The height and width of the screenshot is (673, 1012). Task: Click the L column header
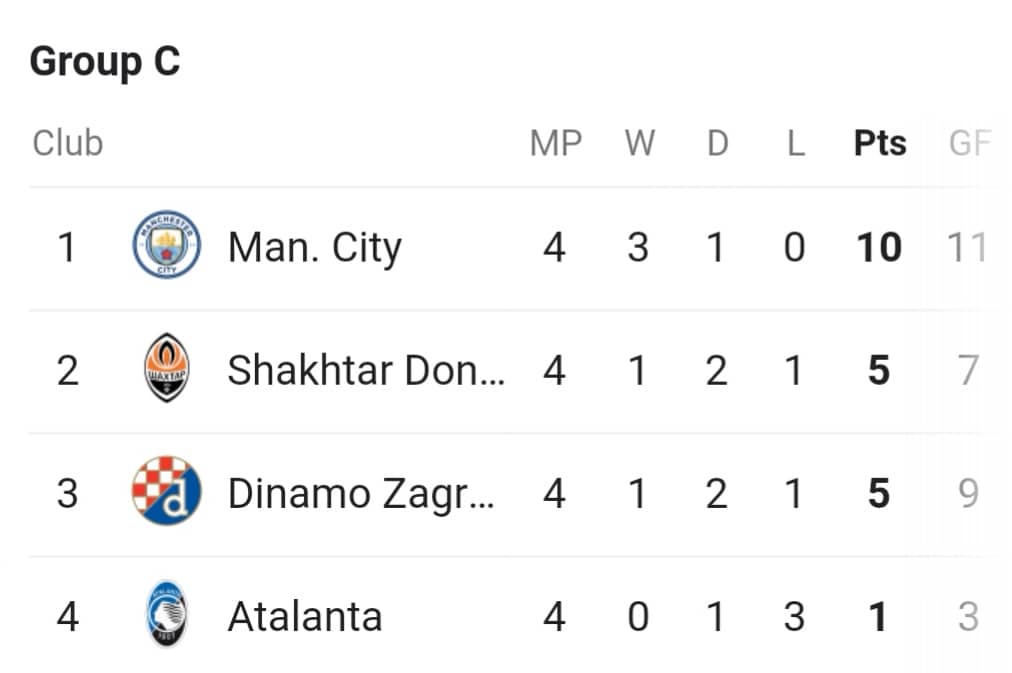coord(796,143)
